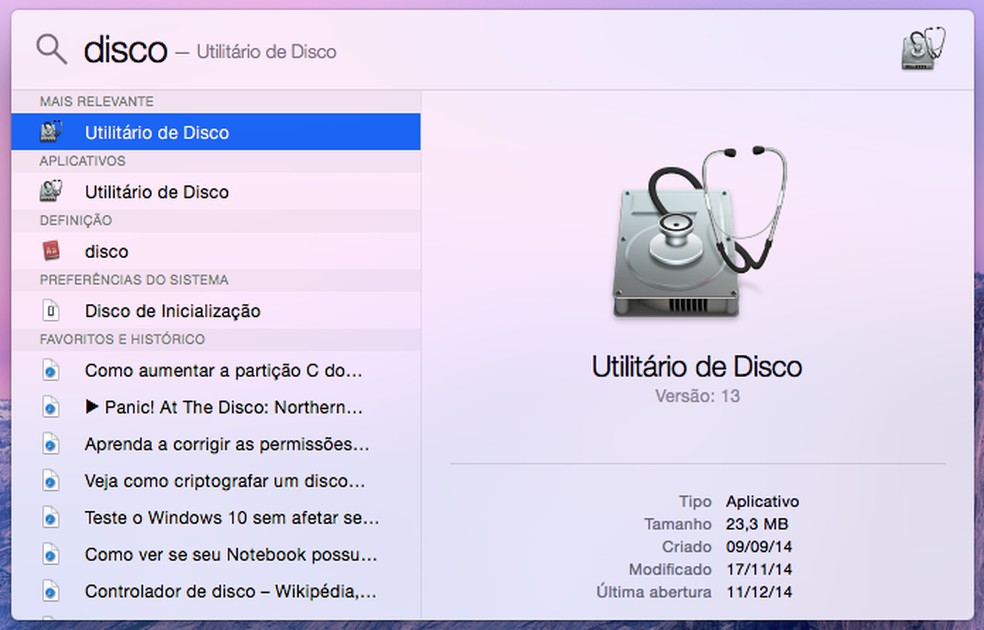Viewport: 984px width, 630px height.
Task: Select 'Como ver se seu Notebook possu...' entry
Action: 205,554
